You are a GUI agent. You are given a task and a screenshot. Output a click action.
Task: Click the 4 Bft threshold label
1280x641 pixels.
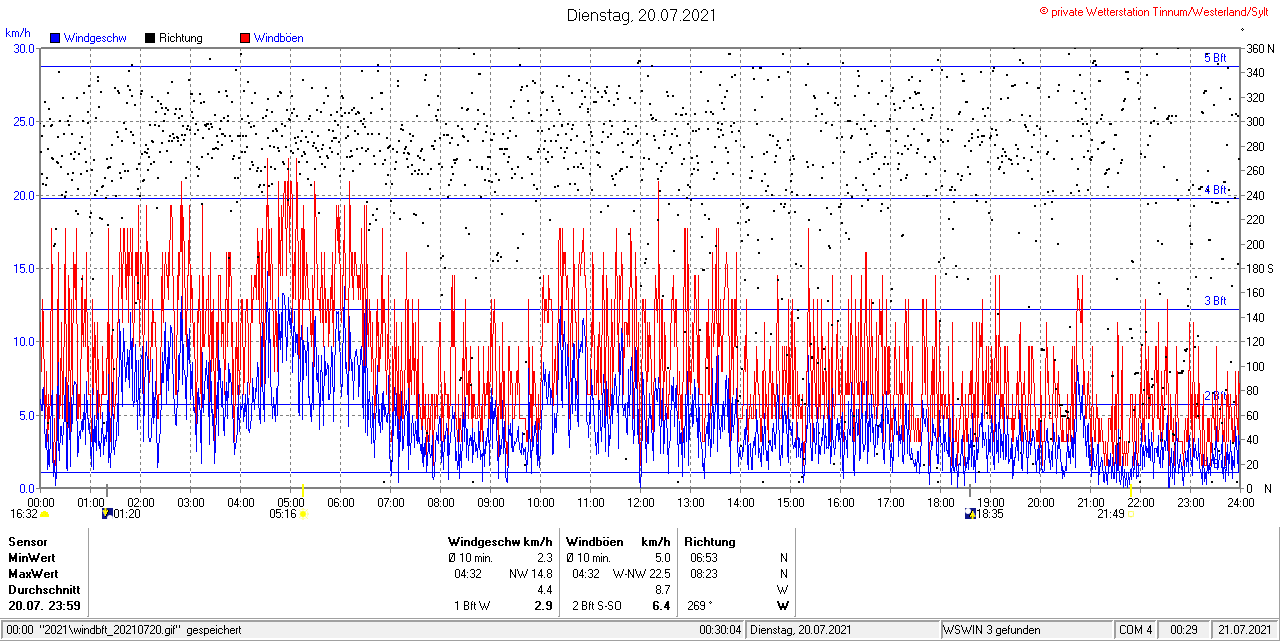tap(1215, 189)
